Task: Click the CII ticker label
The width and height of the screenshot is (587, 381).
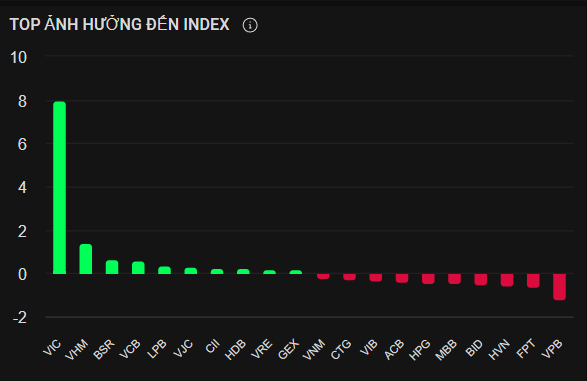Action: 212,347
